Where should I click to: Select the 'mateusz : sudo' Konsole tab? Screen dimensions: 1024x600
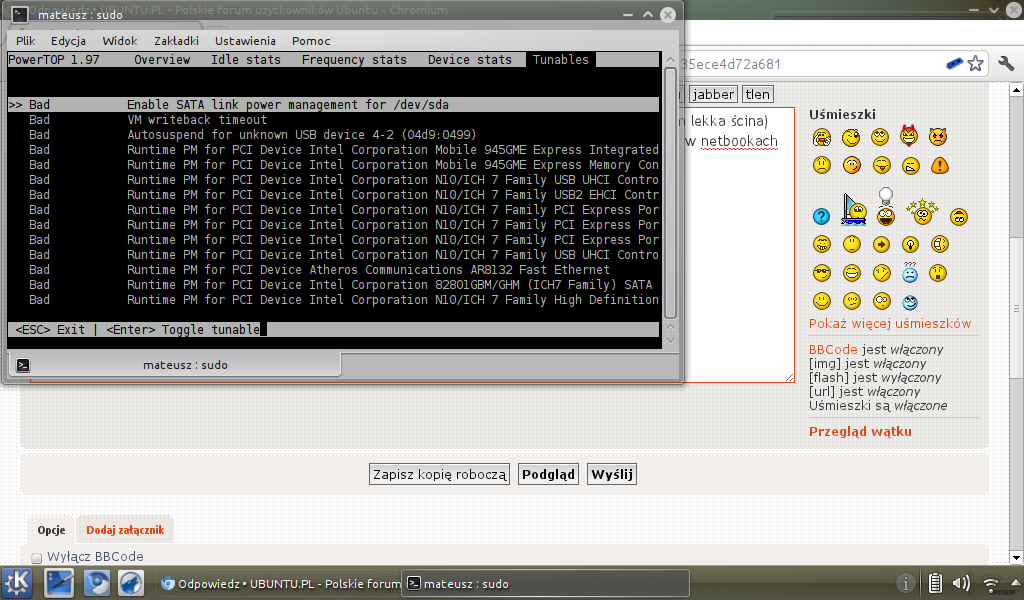coord(174,365)
